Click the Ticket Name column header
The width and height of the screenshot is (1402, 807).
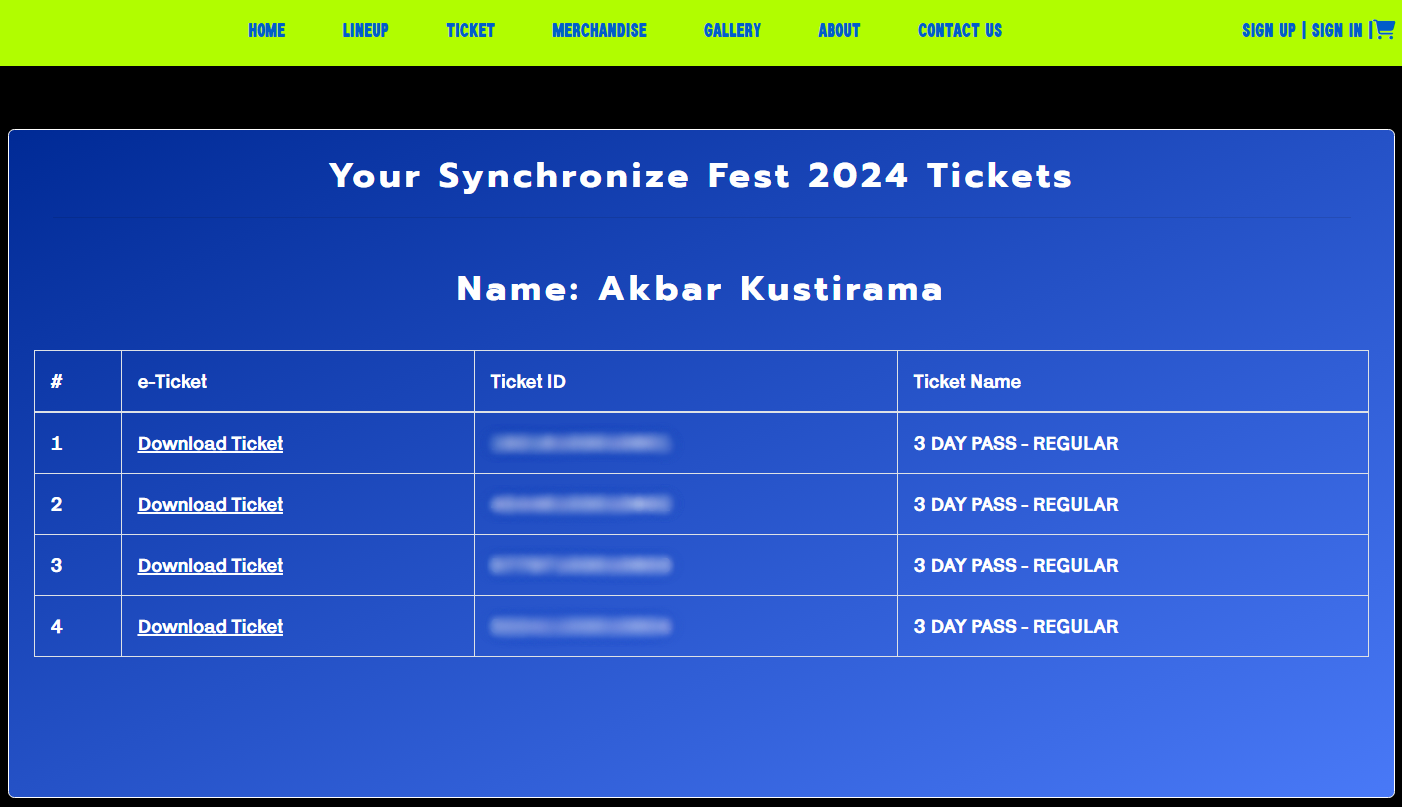967,381
